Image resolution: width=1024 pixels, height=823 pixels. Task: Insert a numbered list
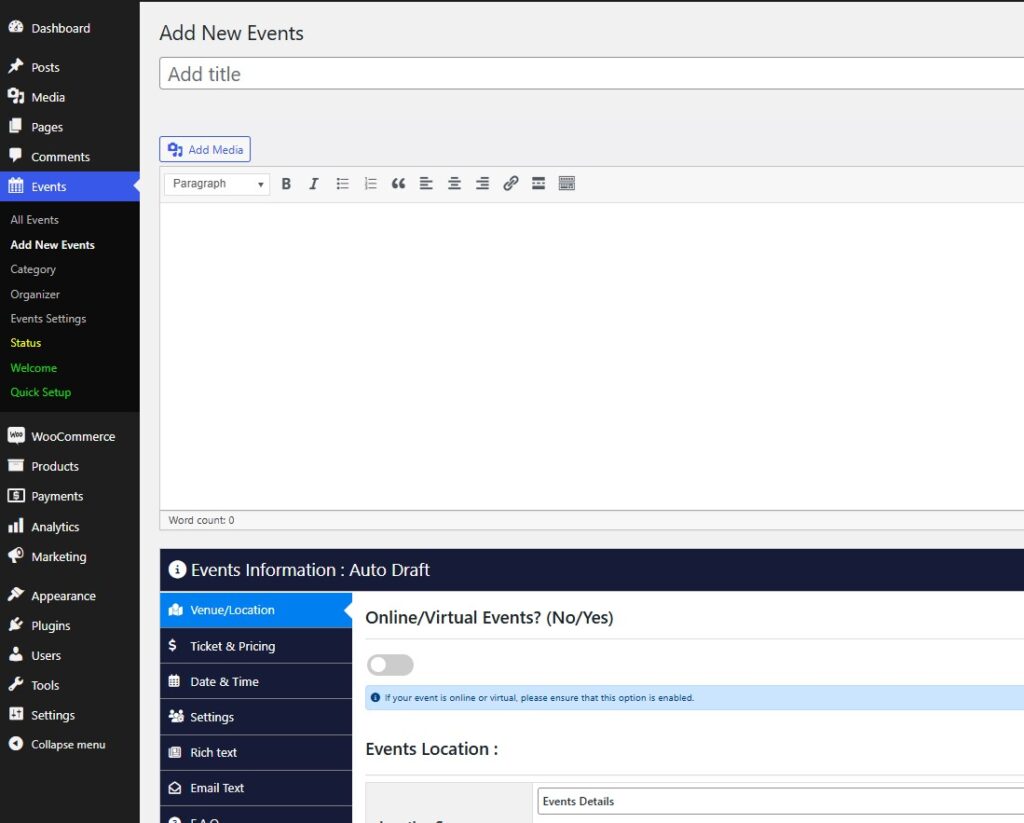tap(370, 184)
